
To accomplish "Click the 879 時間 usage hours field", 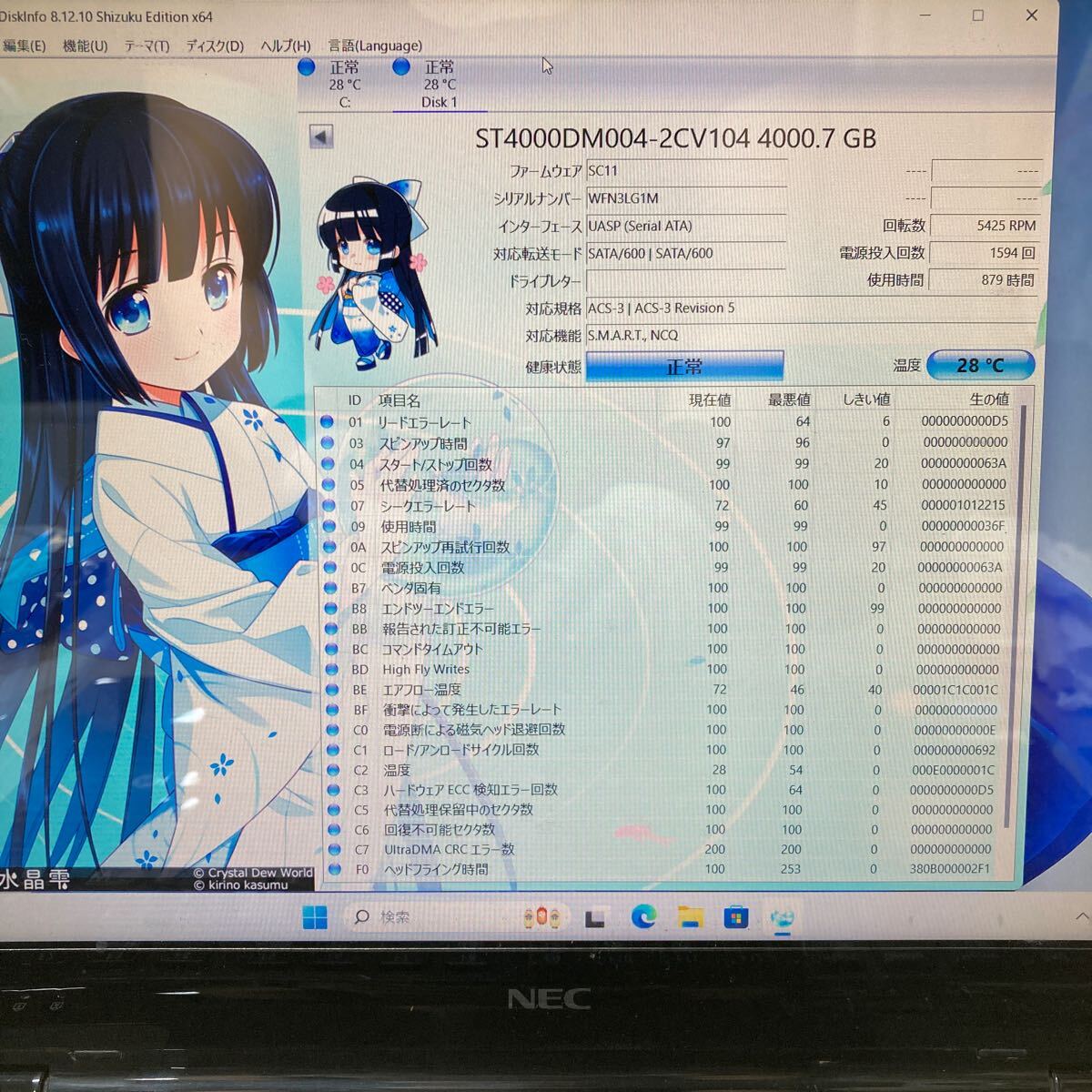I will click(x=985, y=279).
